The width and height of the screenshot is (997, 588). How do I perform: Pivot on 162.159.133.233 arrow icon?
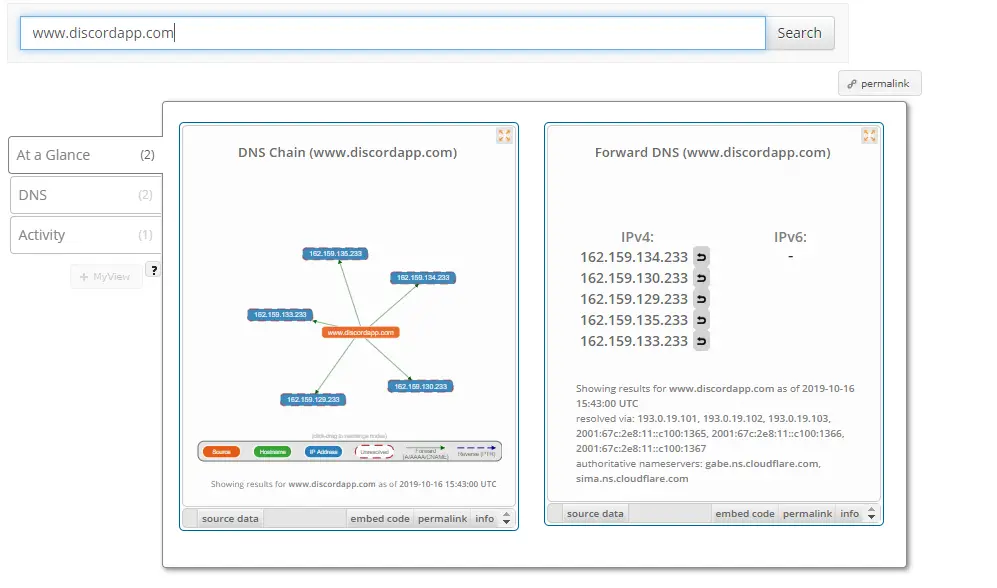pos(701,341)
